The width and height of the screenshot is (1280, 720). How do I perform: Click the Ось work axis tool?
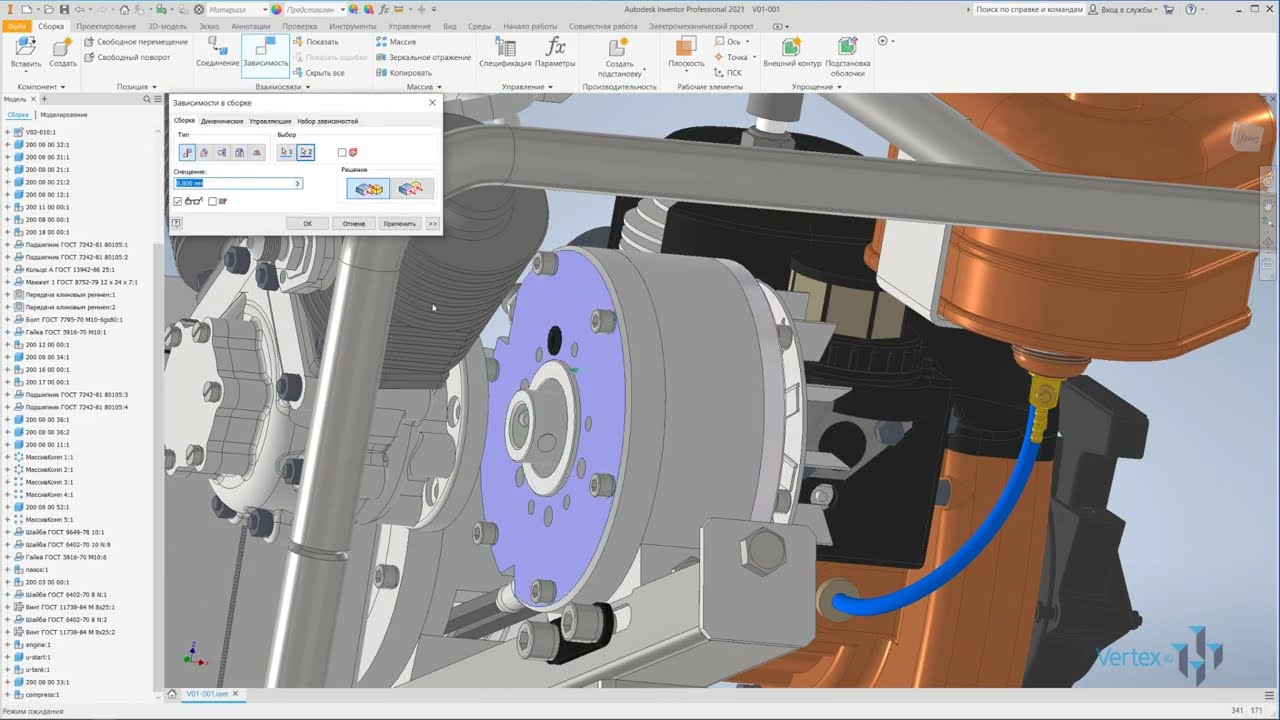(729, 42)
